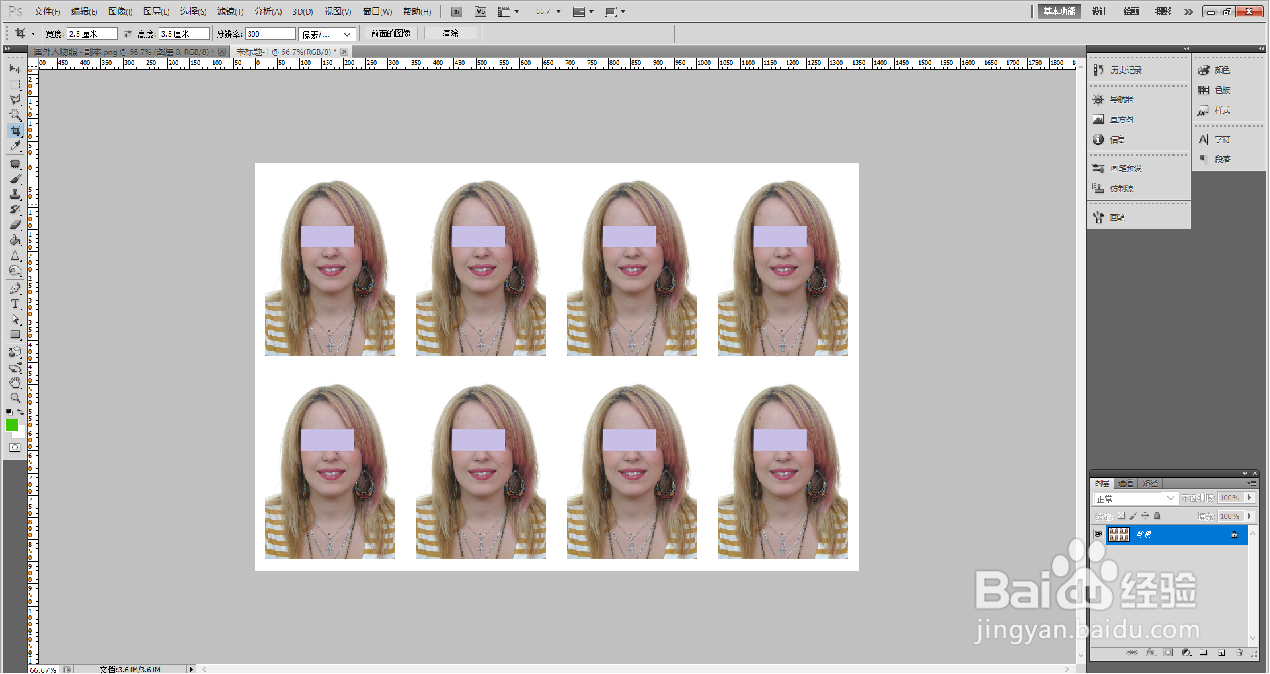The image size is (1270, 674).
Task: Select the Zoom tool in the toolbox
Action: tap(15, 397)
